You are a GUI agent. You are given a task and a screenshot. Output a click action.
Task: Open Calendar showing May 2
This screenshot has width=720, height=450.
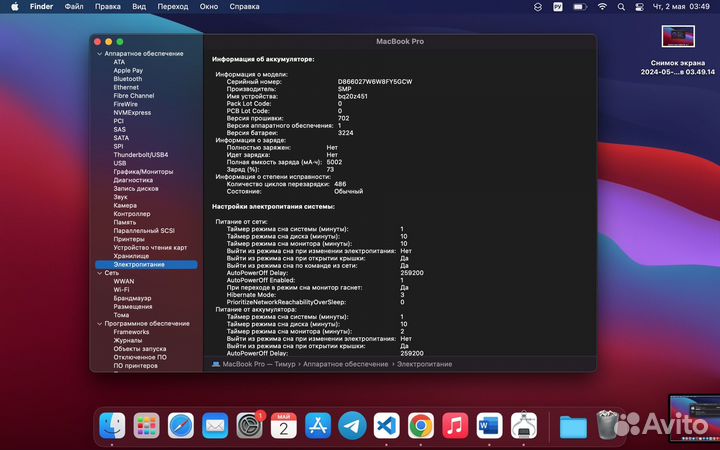tap(284, 426)
